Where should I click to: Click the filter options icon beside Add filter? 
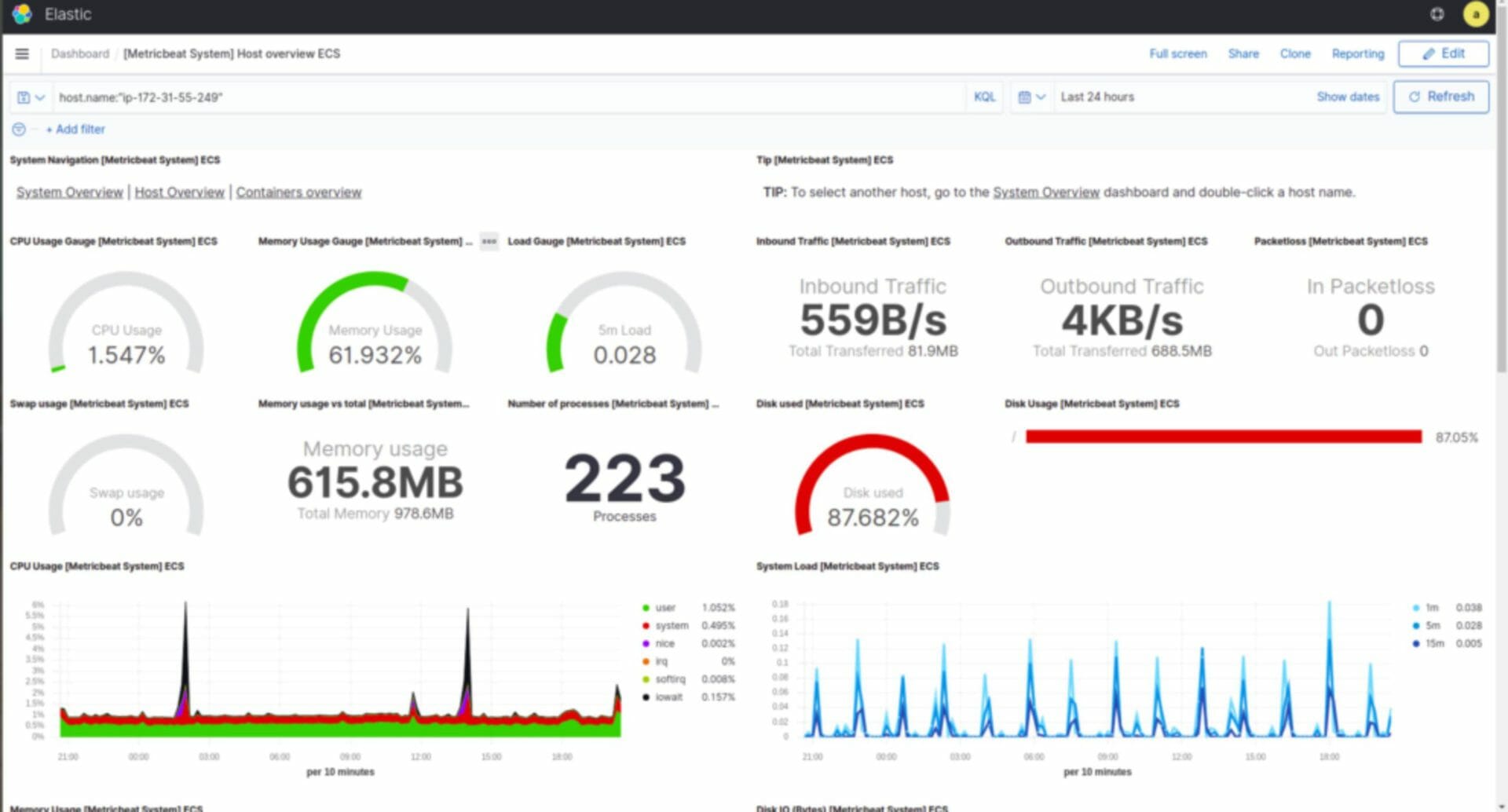19,130
